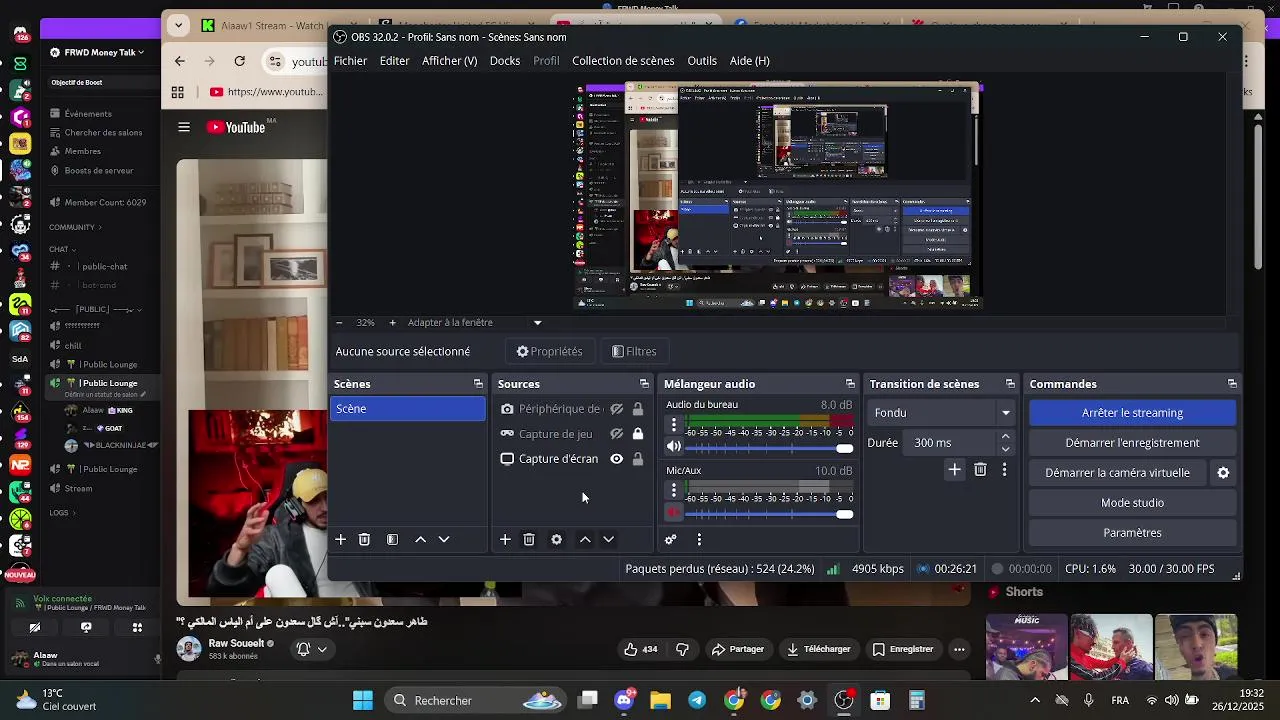Image resolution: width=1280 pixels, height=720 pixels.
Task: Open the Afficher (V) menu
Action: 449,61
